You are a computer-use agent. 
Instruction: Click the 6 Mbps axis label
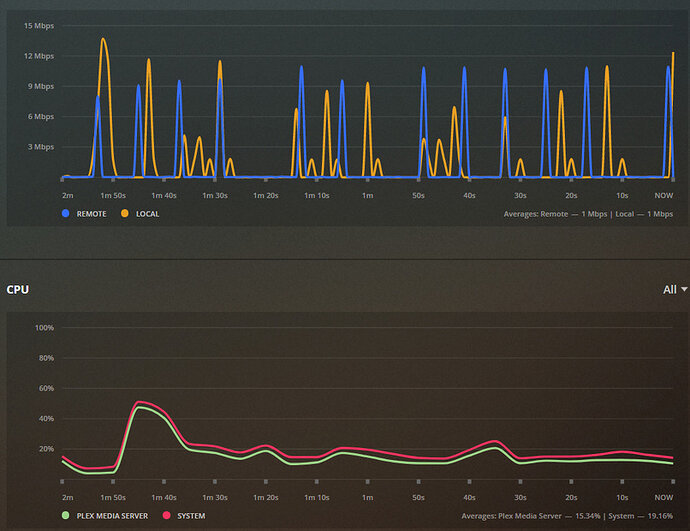click(x=41, y=117)
